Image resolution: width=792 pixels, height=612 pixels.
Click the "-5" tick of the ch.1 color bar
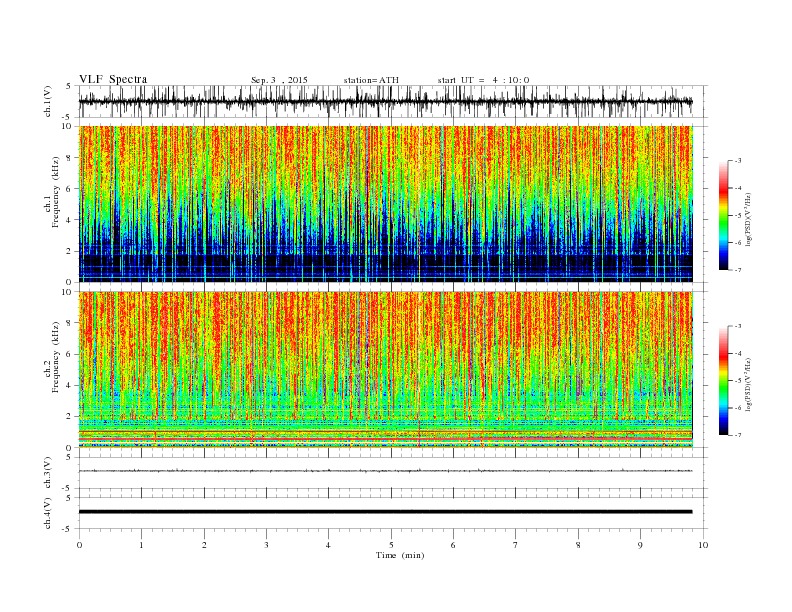tap(738, 216)
